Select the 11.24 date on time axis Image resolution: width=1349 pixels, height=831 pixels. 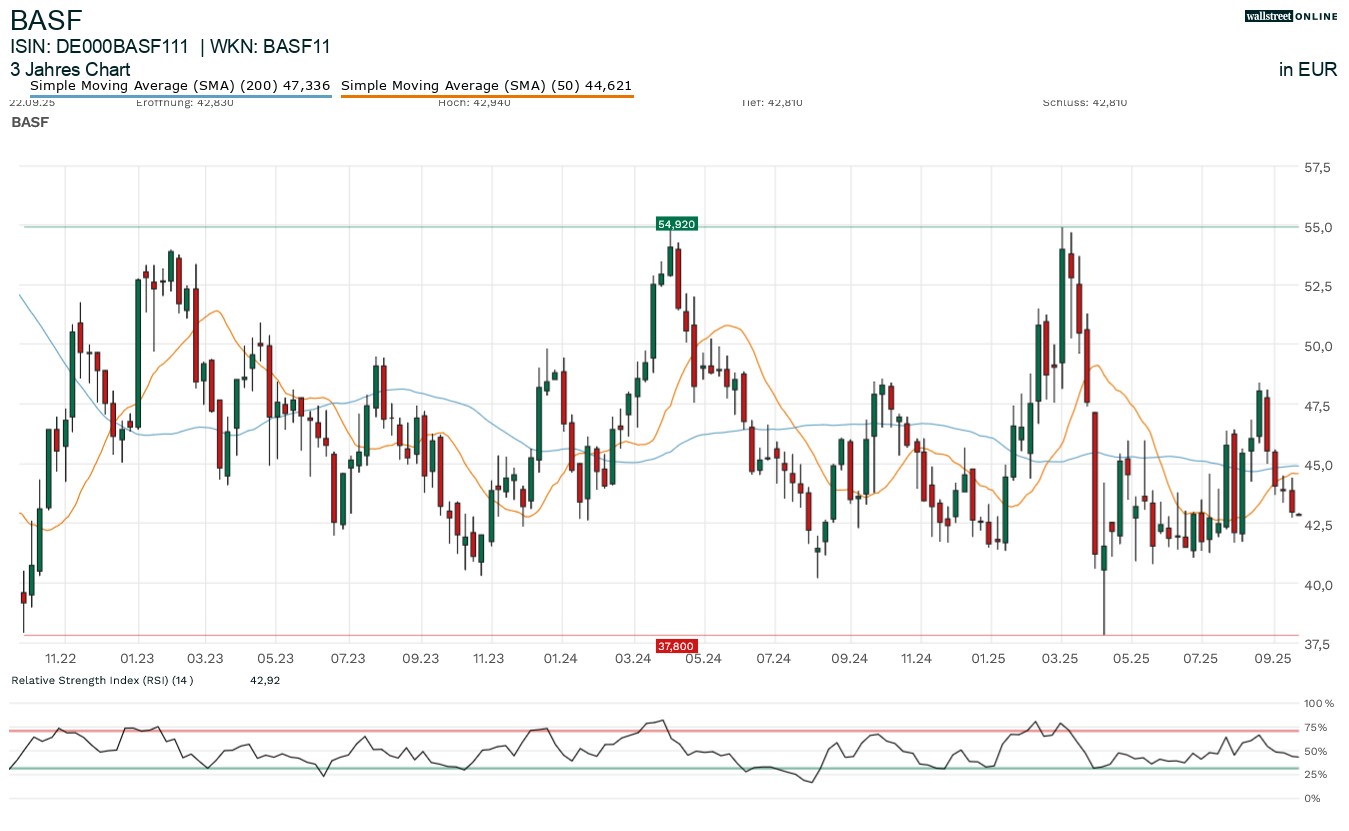[x=916, y=658]
